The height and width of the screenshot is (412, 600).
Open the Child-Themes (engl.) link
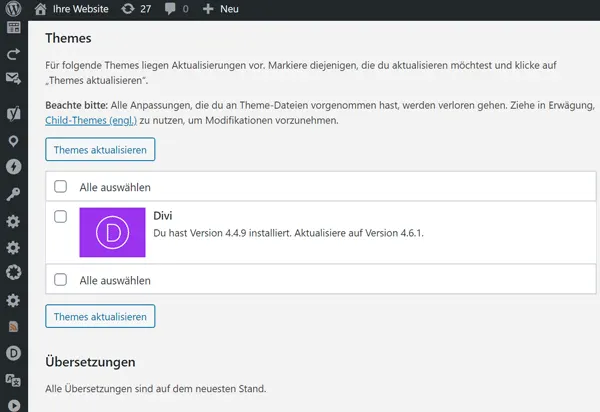tap(91, 121)
